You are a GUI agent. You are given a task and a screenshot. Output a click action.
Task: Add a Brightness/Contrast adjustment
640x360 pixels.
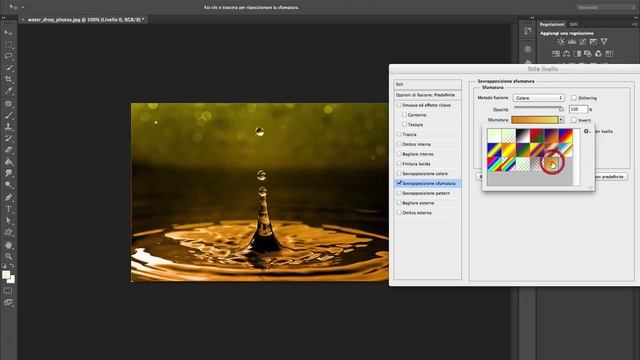(x=561, y=42)
